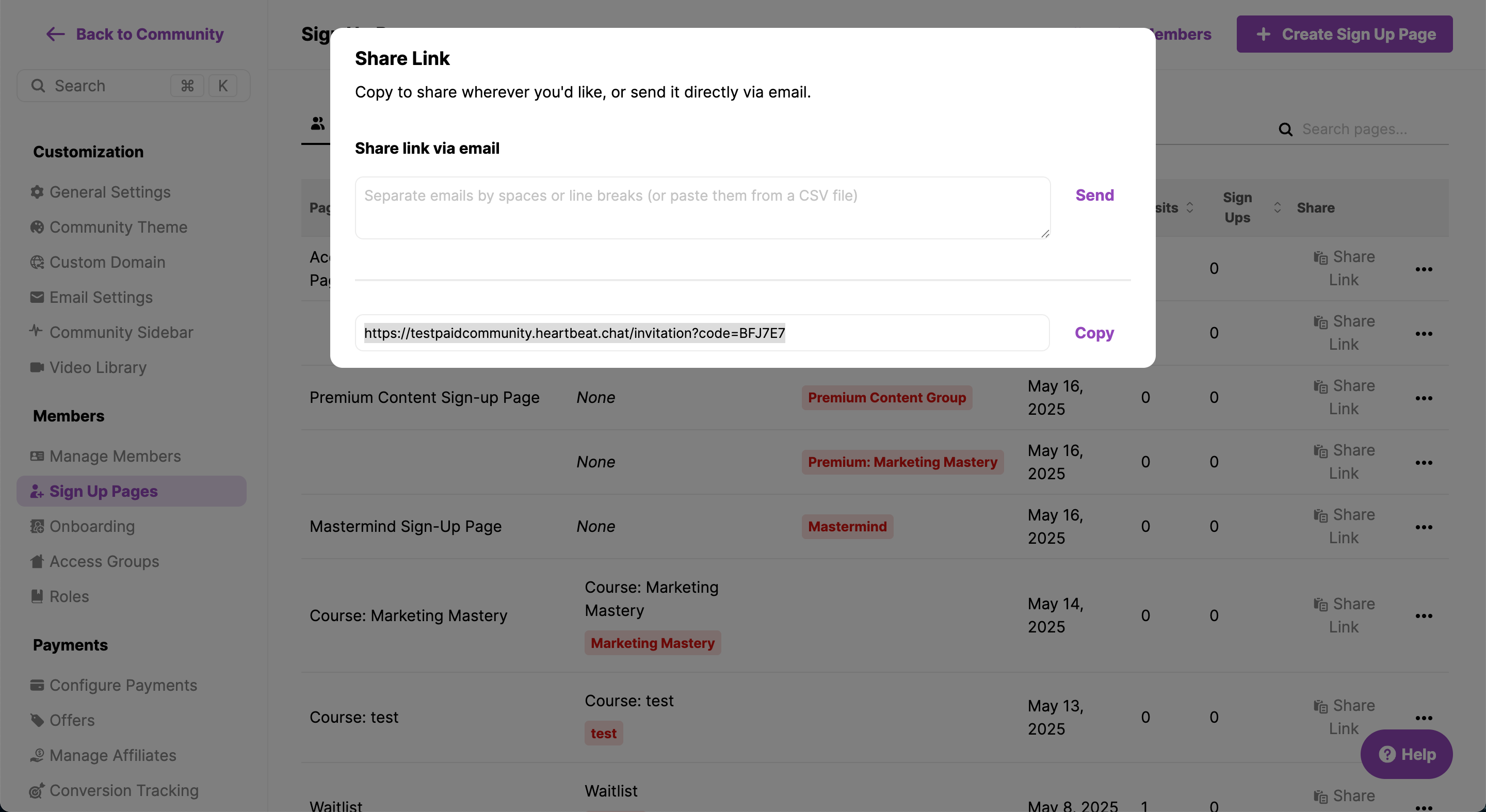Open options for Course: Marketing Mastery row
Image resolution: width=1486 pixels, height=812 pixels.
(x=1424, y=616)
